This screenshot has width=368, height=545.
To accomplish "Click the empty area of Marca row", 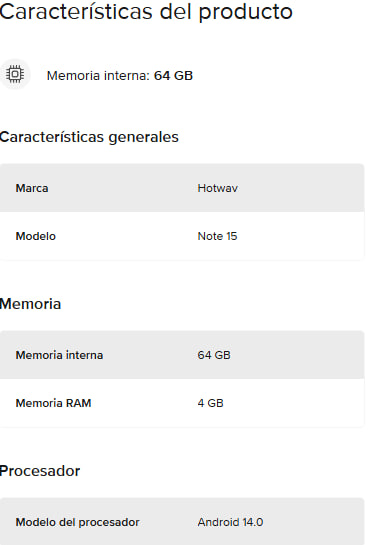I will point(302,188).
